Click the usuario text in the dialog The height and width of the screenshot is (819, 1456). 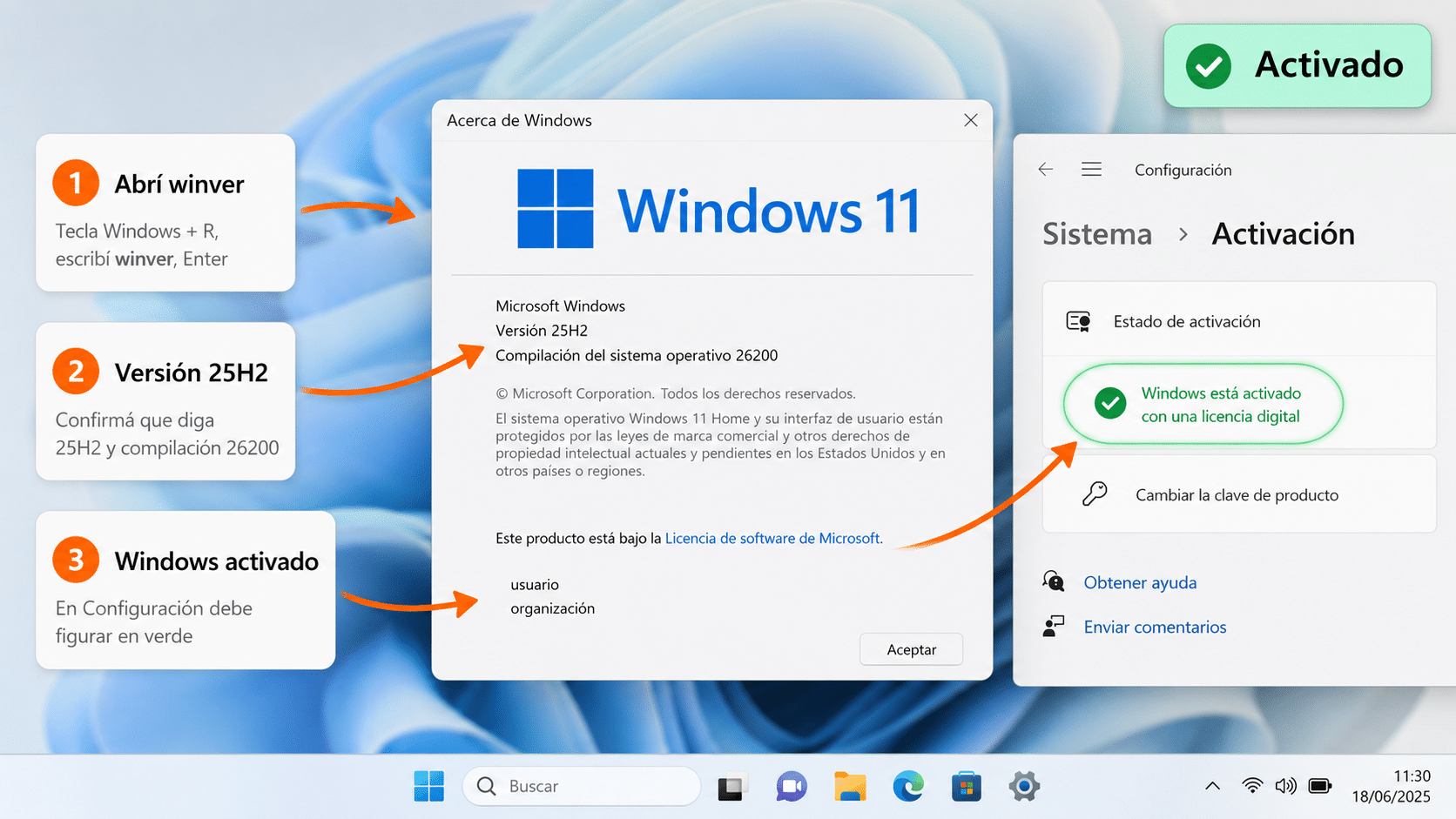(535, 584)
